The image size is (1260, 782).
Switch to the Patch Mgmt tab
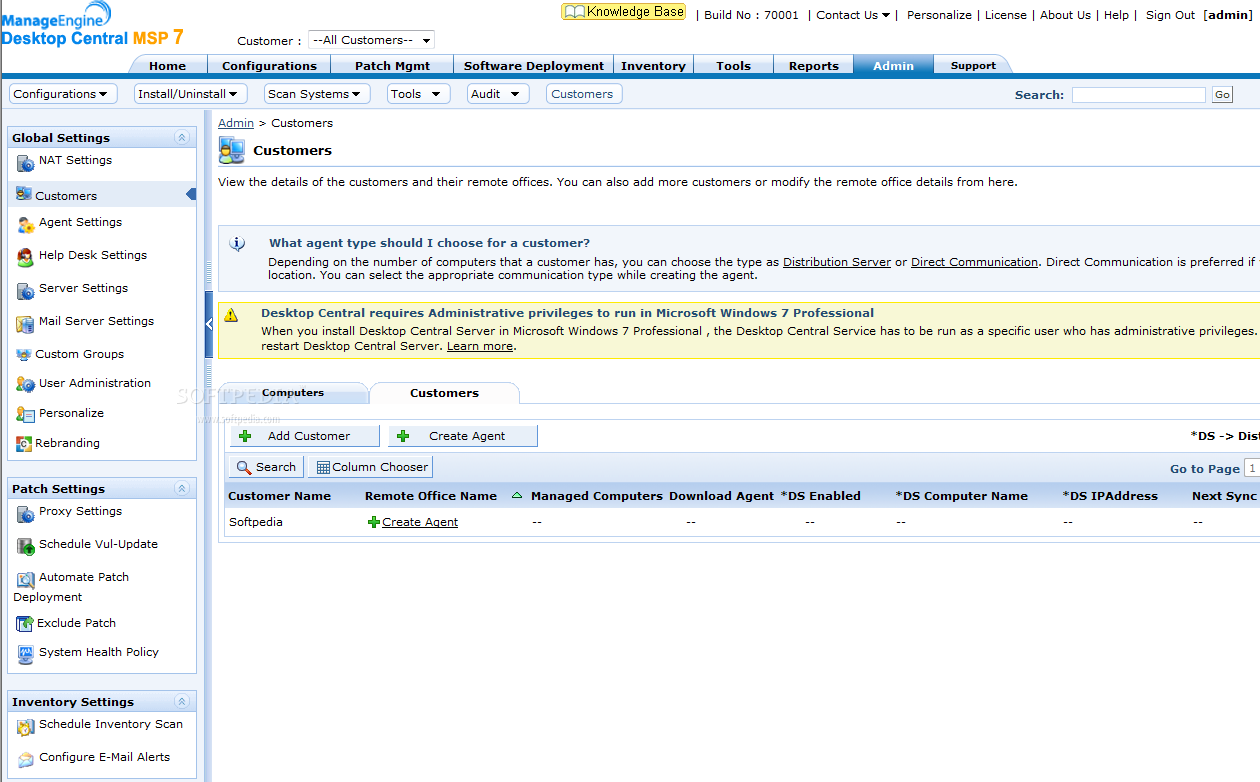(392, 65)
